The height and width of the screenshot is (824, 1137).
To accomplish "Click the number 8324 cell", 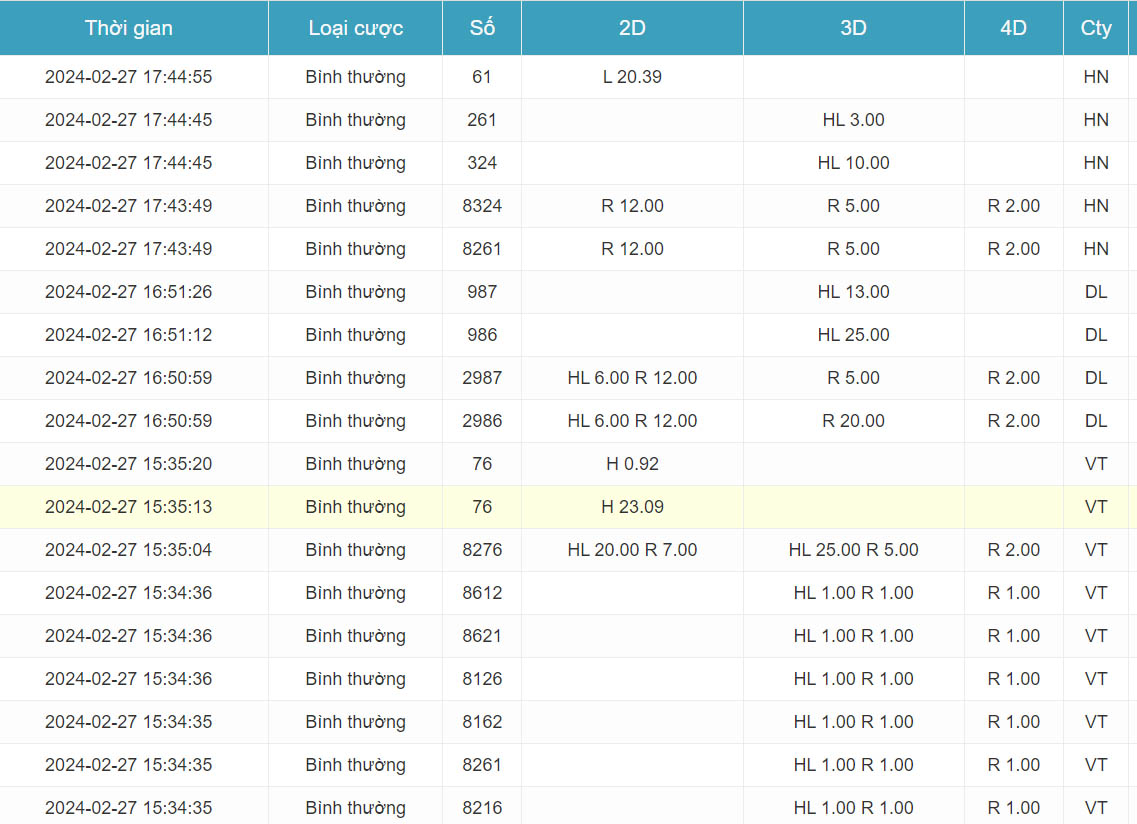I will click(x=482, y=206).
